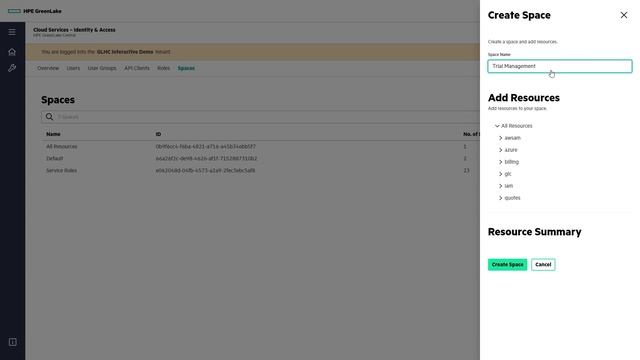Select the awsam tree label
Image resolution: width=640 pixels, height=360 pixels.
512,138
